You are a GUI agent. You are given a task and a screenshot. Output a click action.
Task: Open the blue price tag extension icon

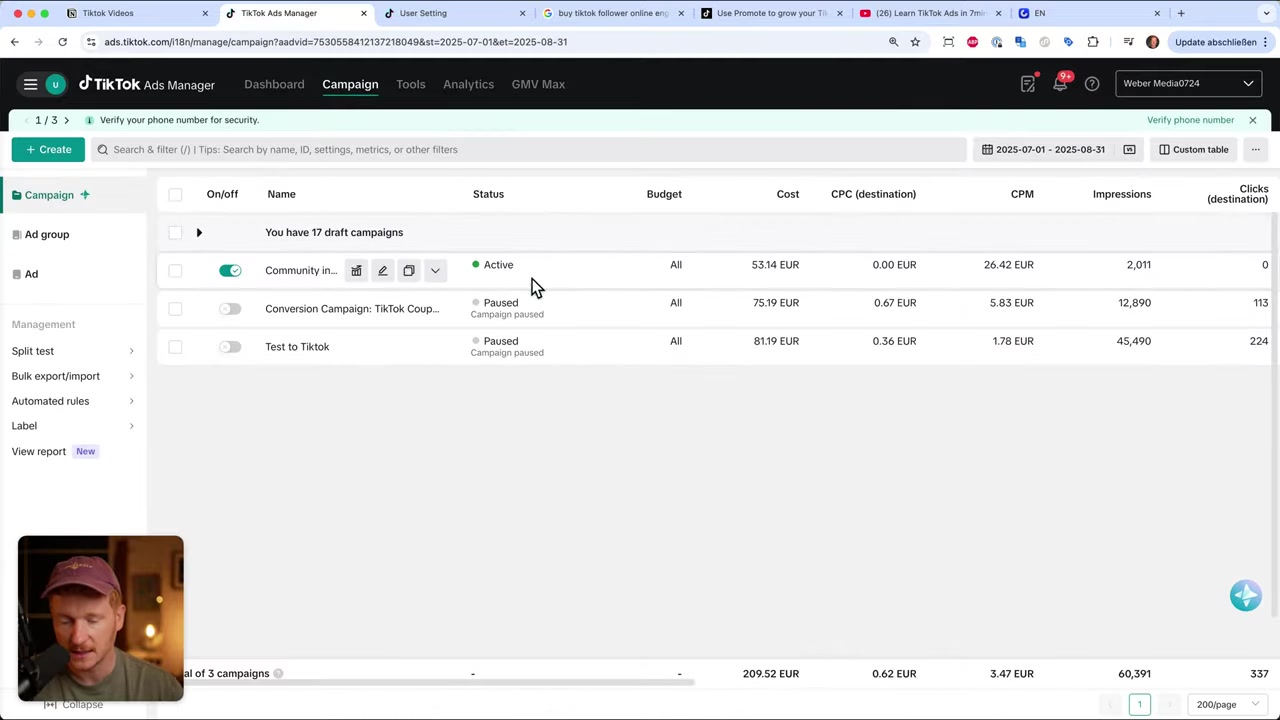coord(1068,42)
